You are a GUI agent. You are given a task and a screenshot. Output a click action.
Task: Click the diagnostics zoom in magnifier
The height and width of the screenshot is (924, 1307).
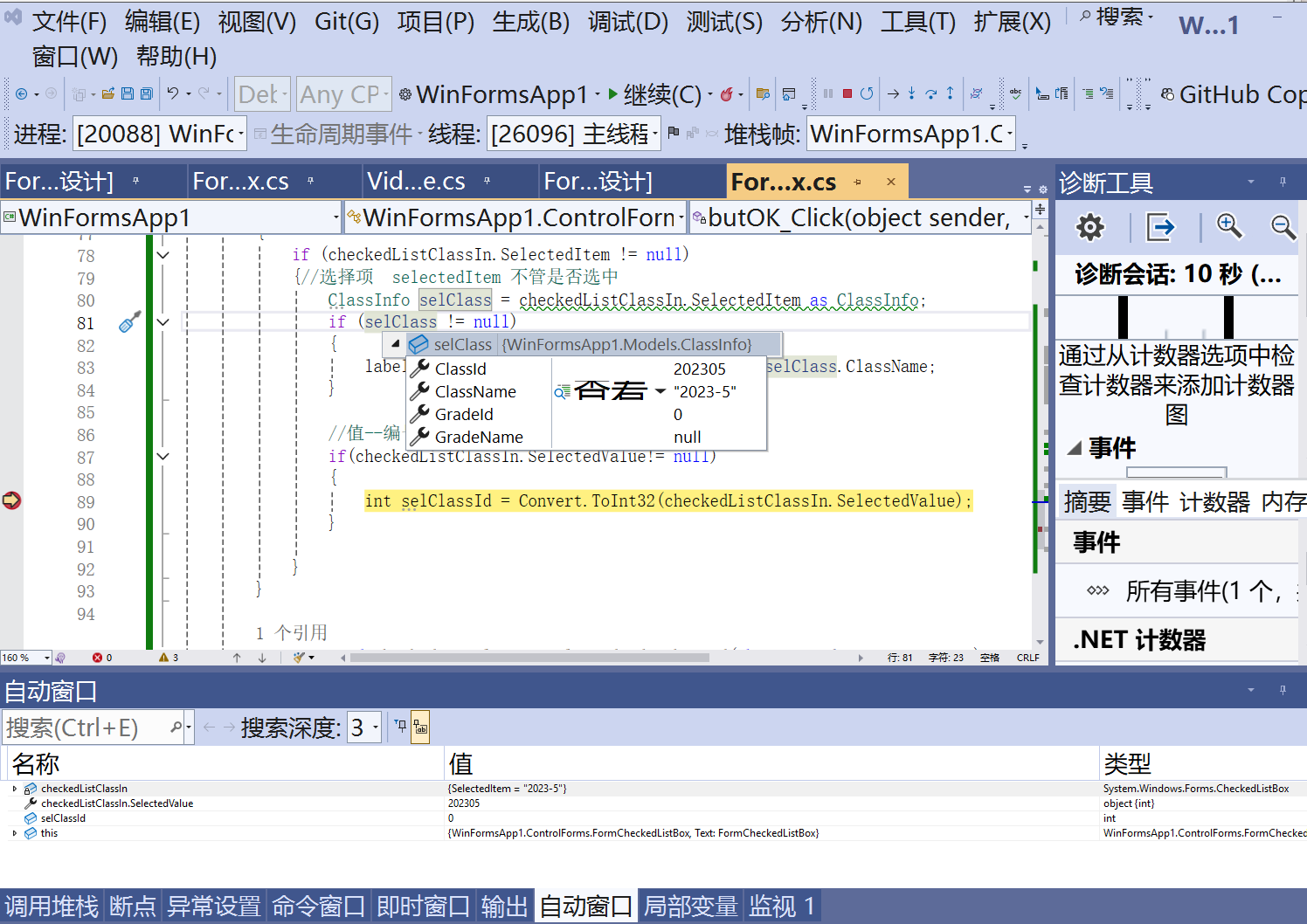click(1229, 226)
